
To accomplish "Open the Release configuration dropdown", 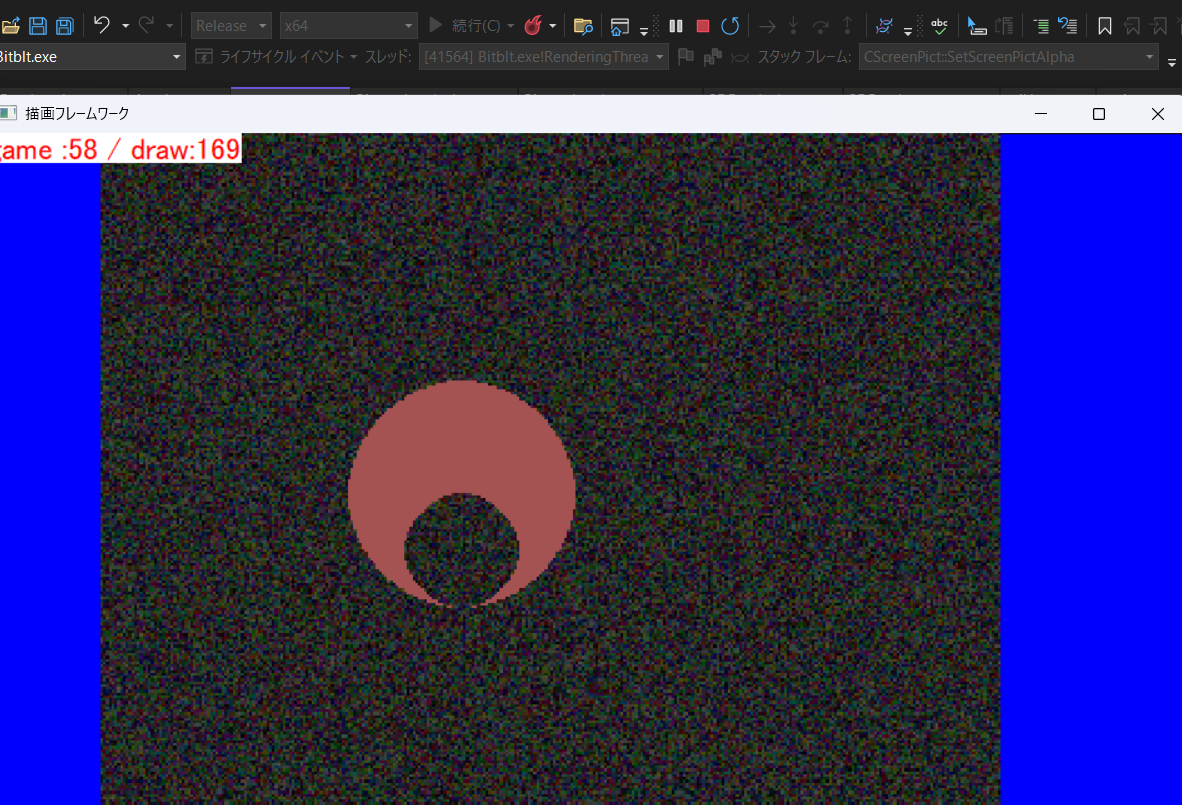I will (231, 26).
